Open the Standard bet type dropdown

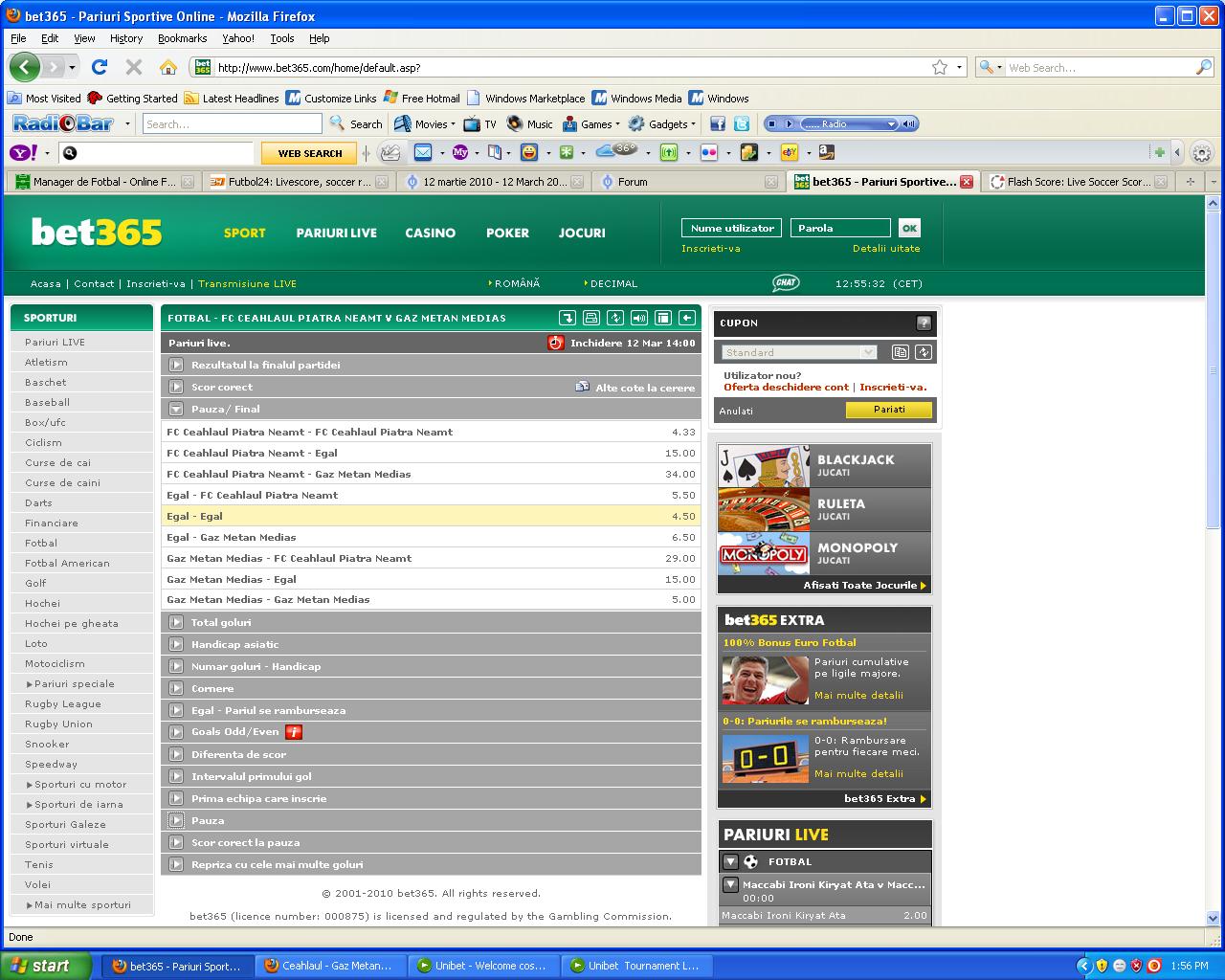click(x=799, y=352)
